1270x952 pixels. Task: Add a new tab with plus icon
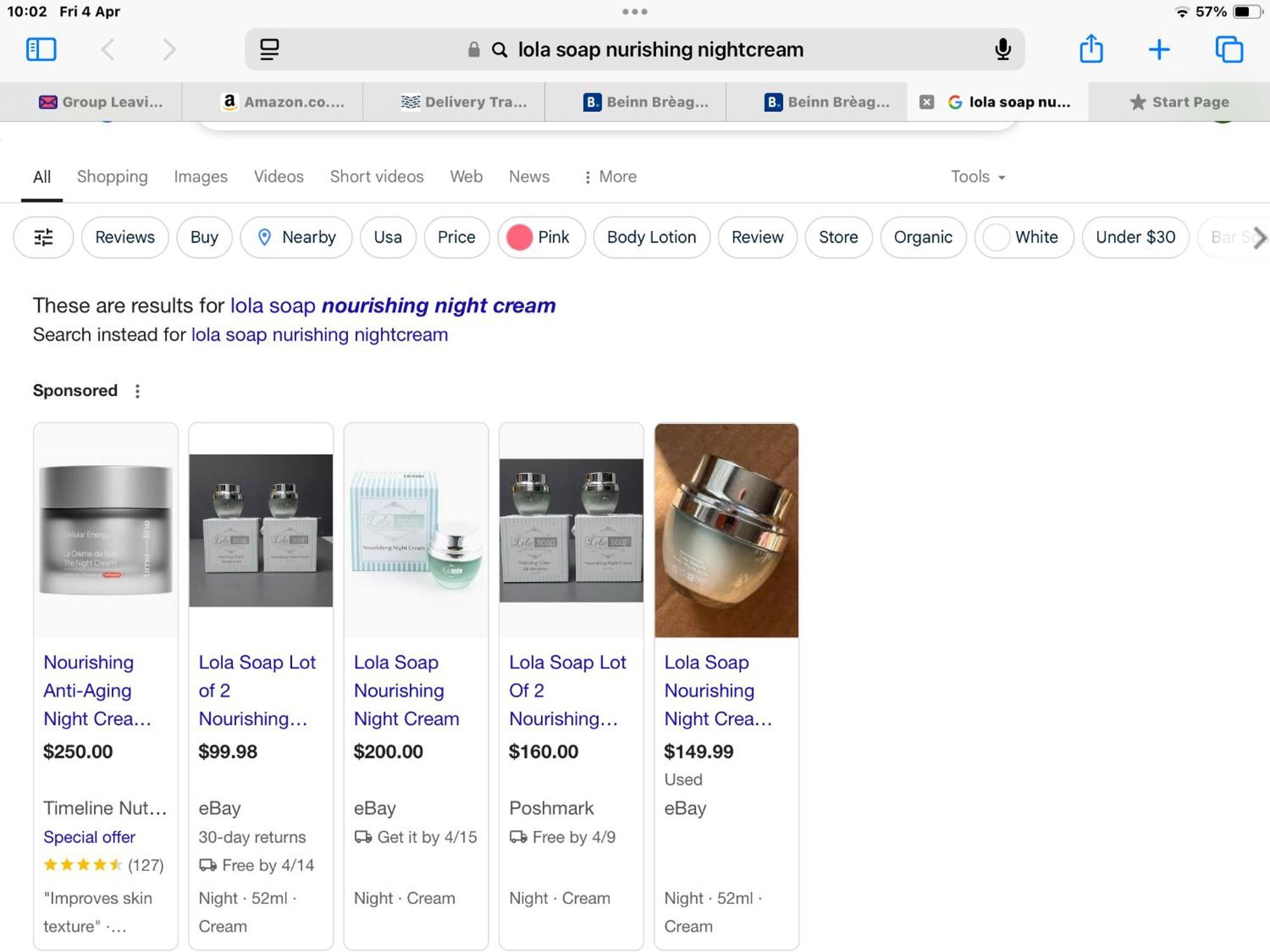1159,50
